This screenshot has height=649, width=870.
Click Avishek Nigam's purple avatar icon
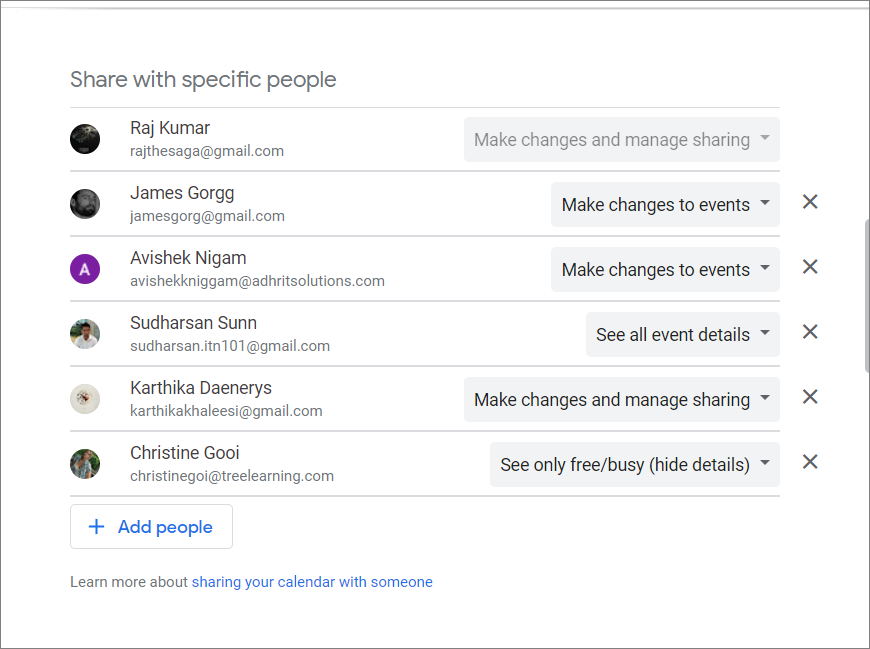[85, 269]
